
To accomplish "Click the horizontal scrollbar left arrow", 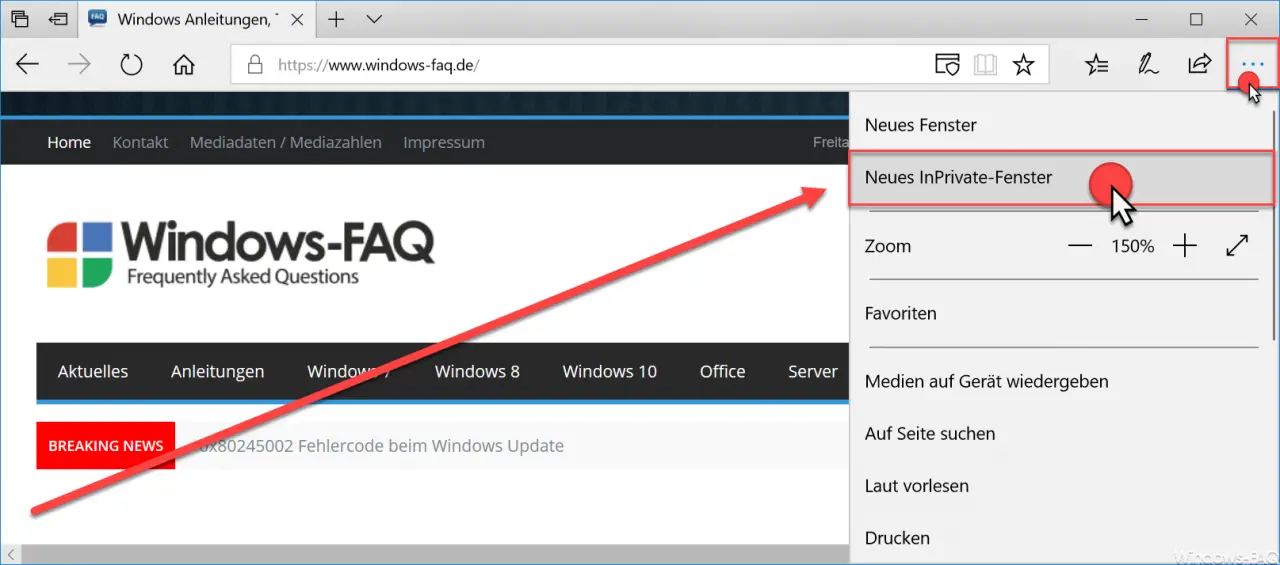I will (11, 554).
